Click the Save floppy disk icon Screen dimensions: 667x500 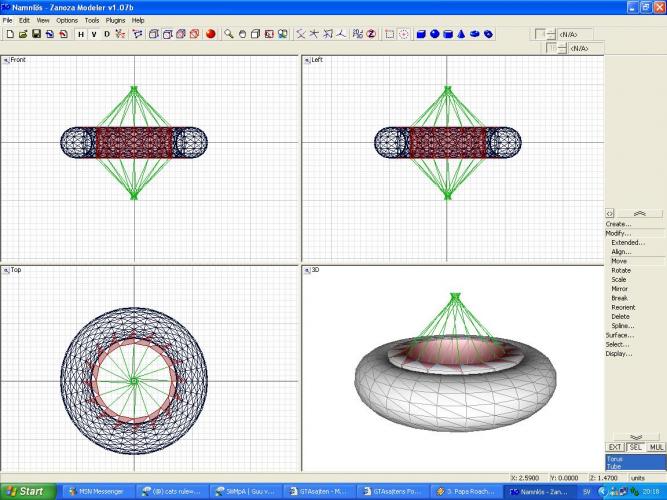coord(36,34)
